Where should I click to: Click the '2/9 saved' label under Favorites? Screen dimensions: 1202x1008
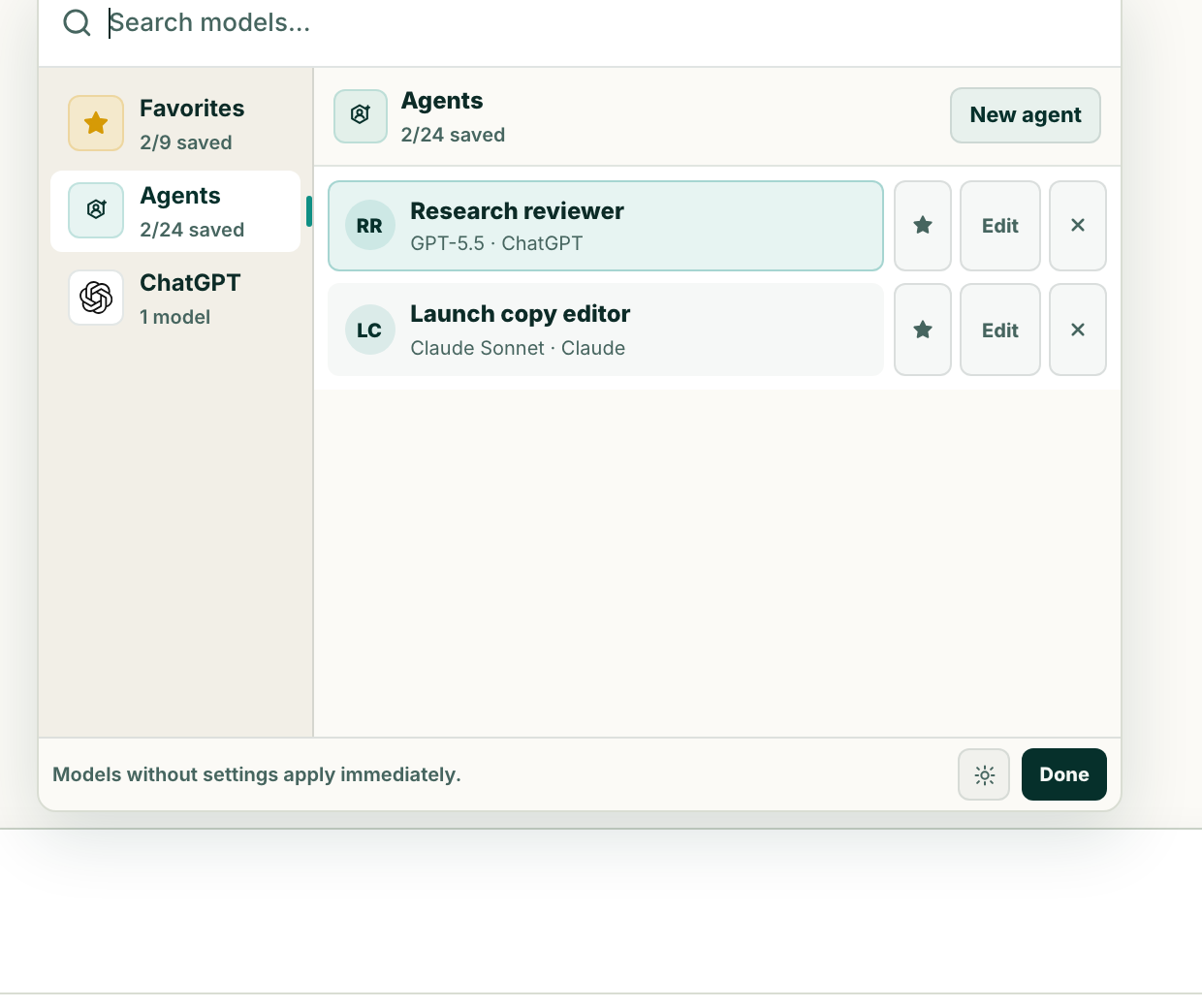click(x=186, y=142)
